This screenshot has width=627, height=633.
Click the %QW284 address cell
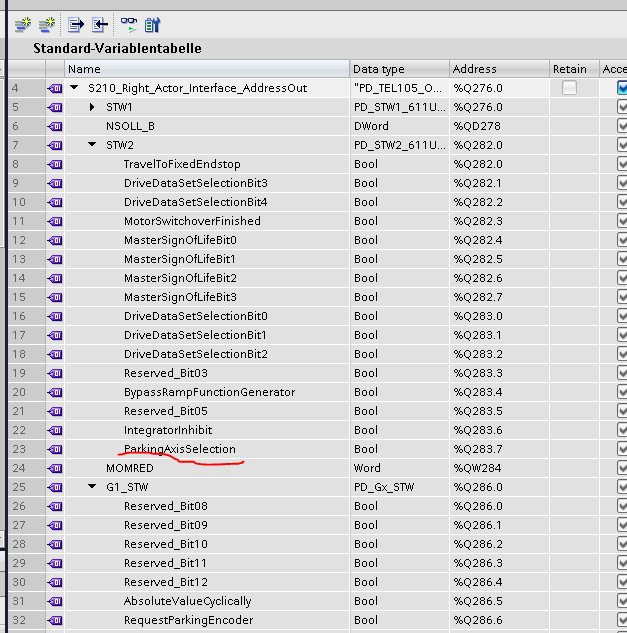click(x=476, y=468)
